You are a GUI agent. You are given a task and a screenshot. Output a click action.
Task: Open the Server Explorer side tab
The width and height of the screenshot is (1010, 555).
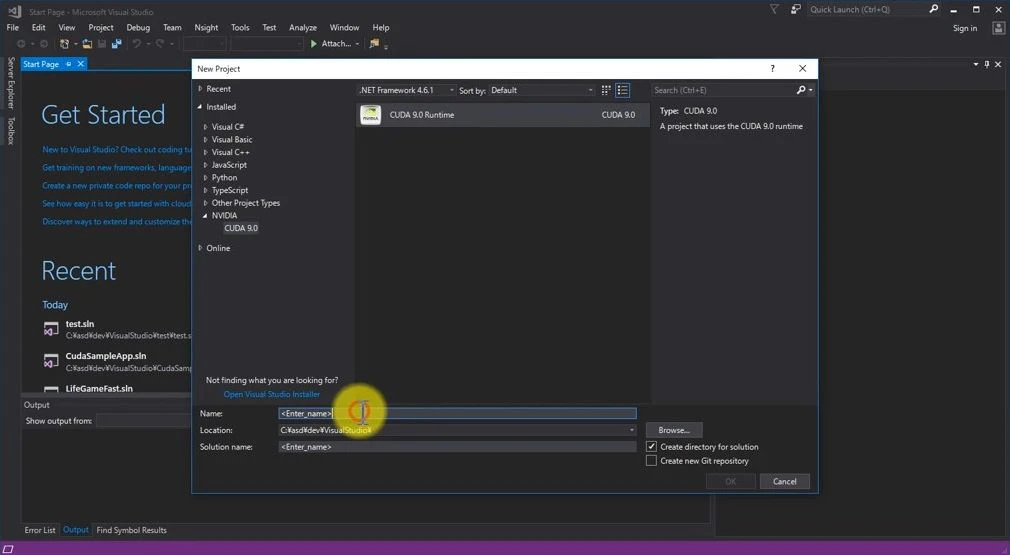(x=11, y=83)
